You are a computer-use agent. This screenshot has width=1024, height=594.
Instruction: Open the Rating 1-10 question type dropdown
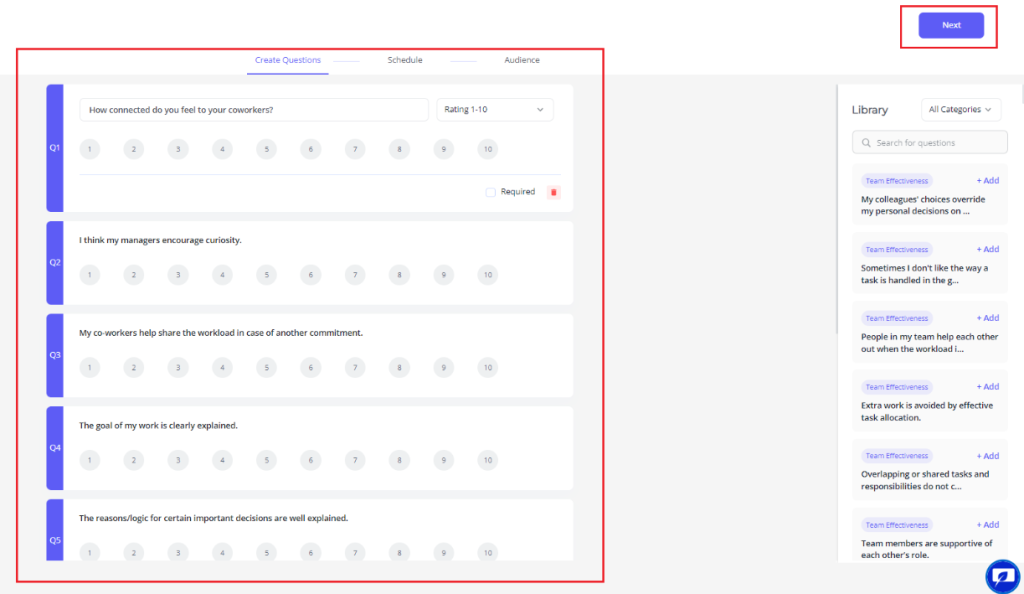click(x=494, y=110)
